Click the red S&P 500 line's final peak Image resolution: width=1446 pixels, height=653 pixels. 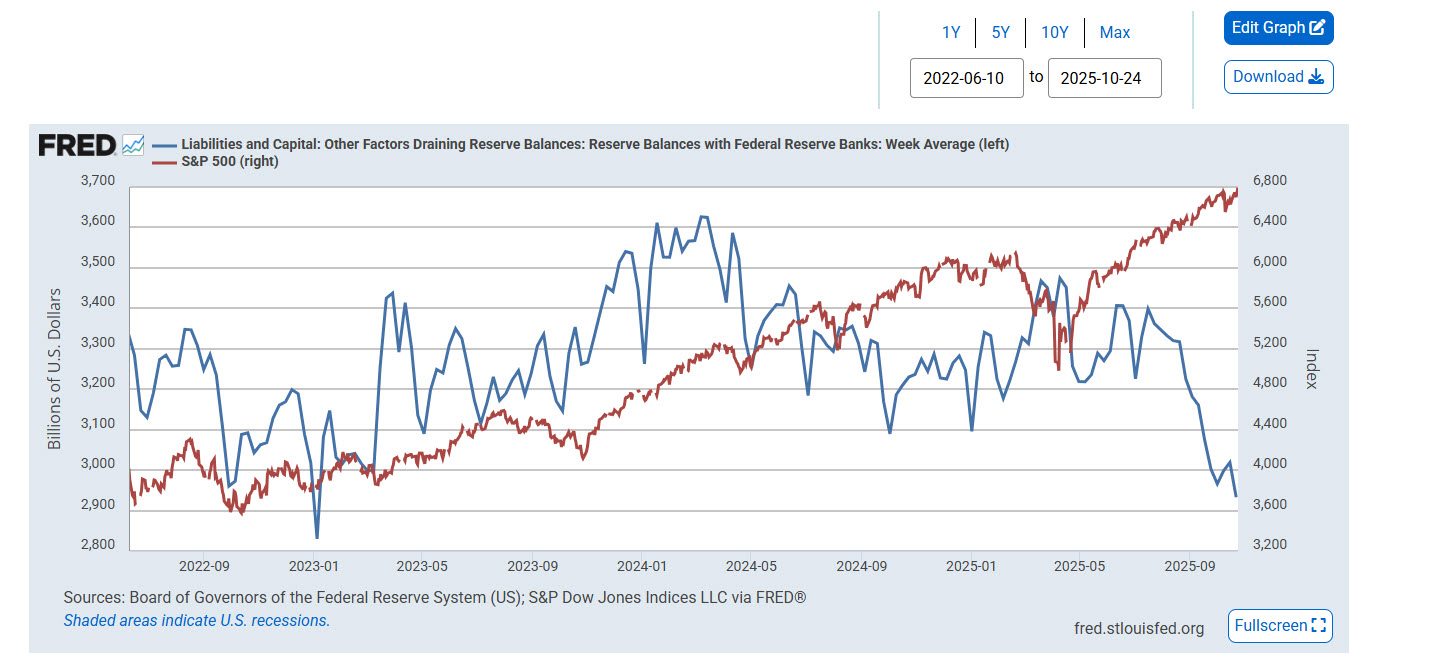click(1236, 189)
